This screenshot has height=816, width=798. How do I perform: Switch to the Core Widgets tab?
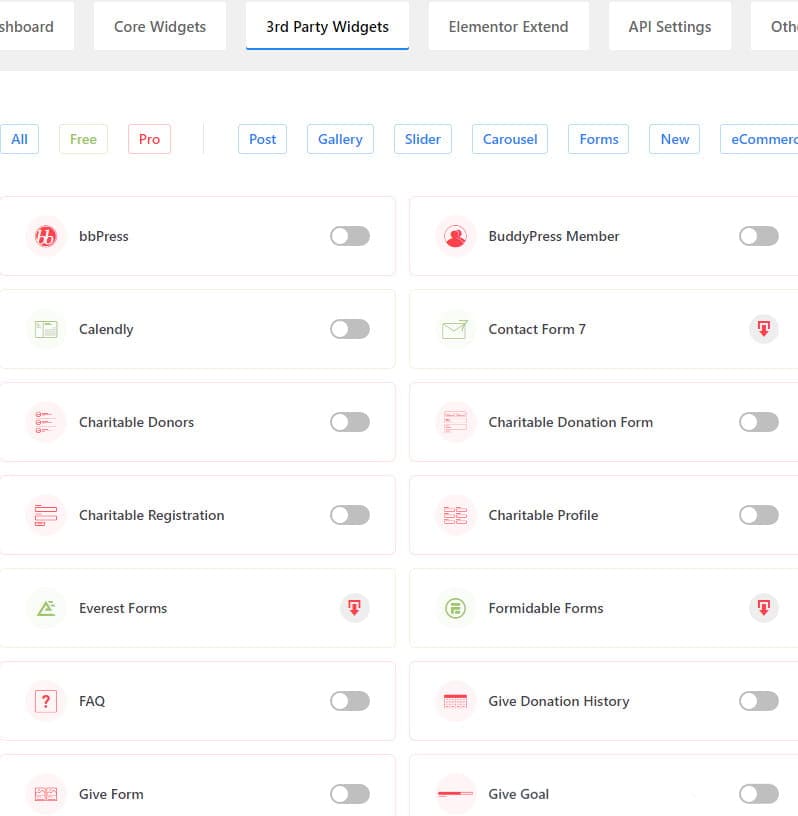click(x=160, y=27)
